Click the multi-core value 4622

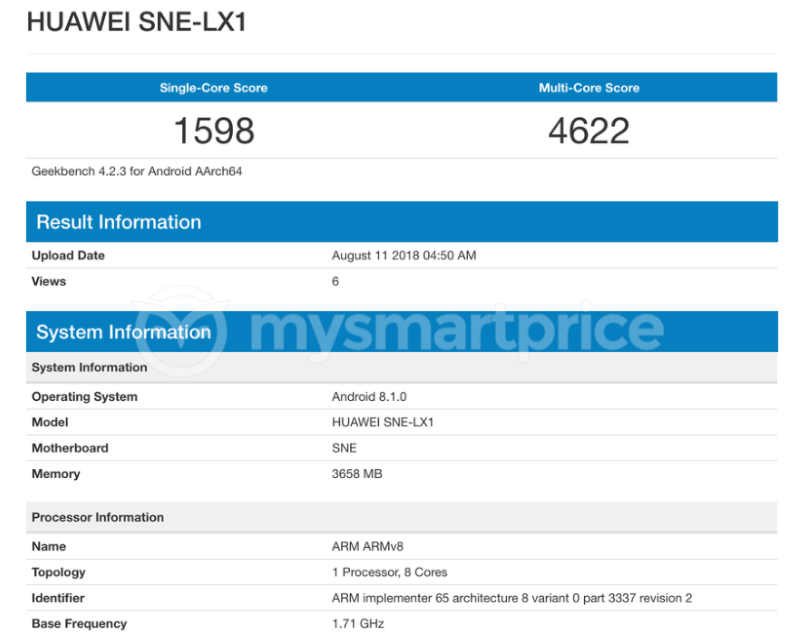pos(589,131)
